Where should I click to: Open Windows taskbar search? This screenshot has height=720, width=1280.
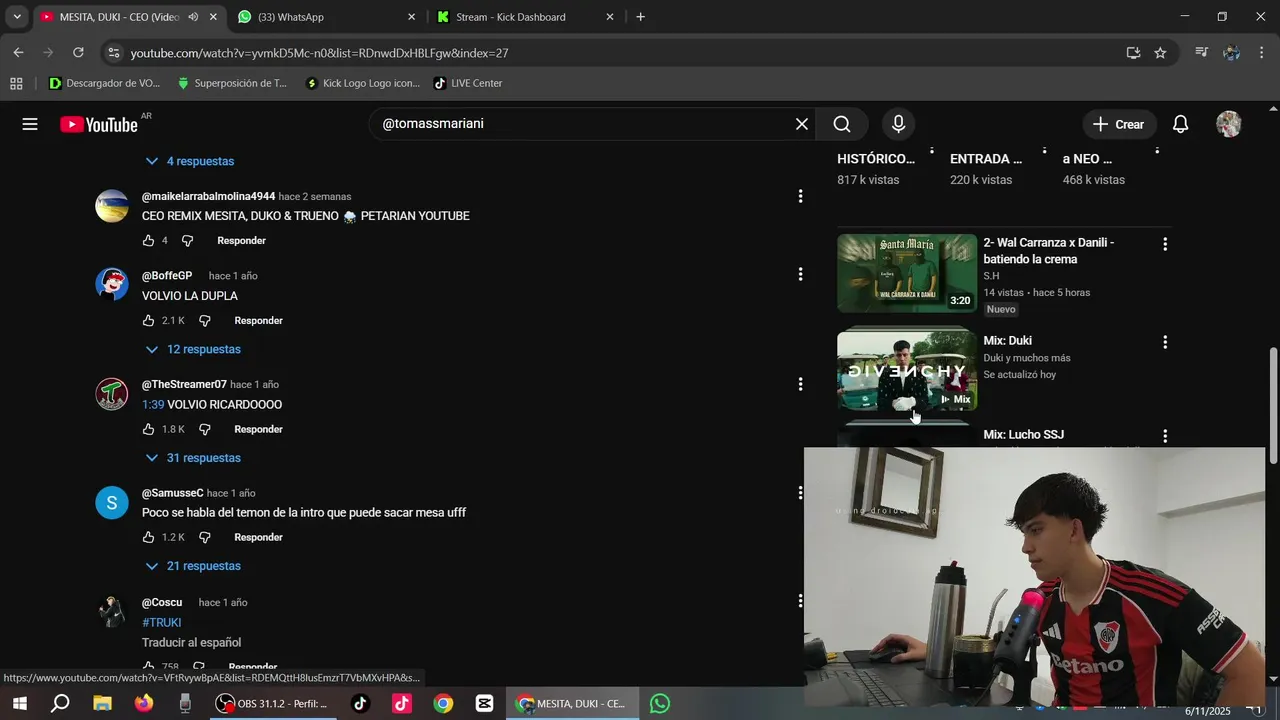[x=60, y=703]
